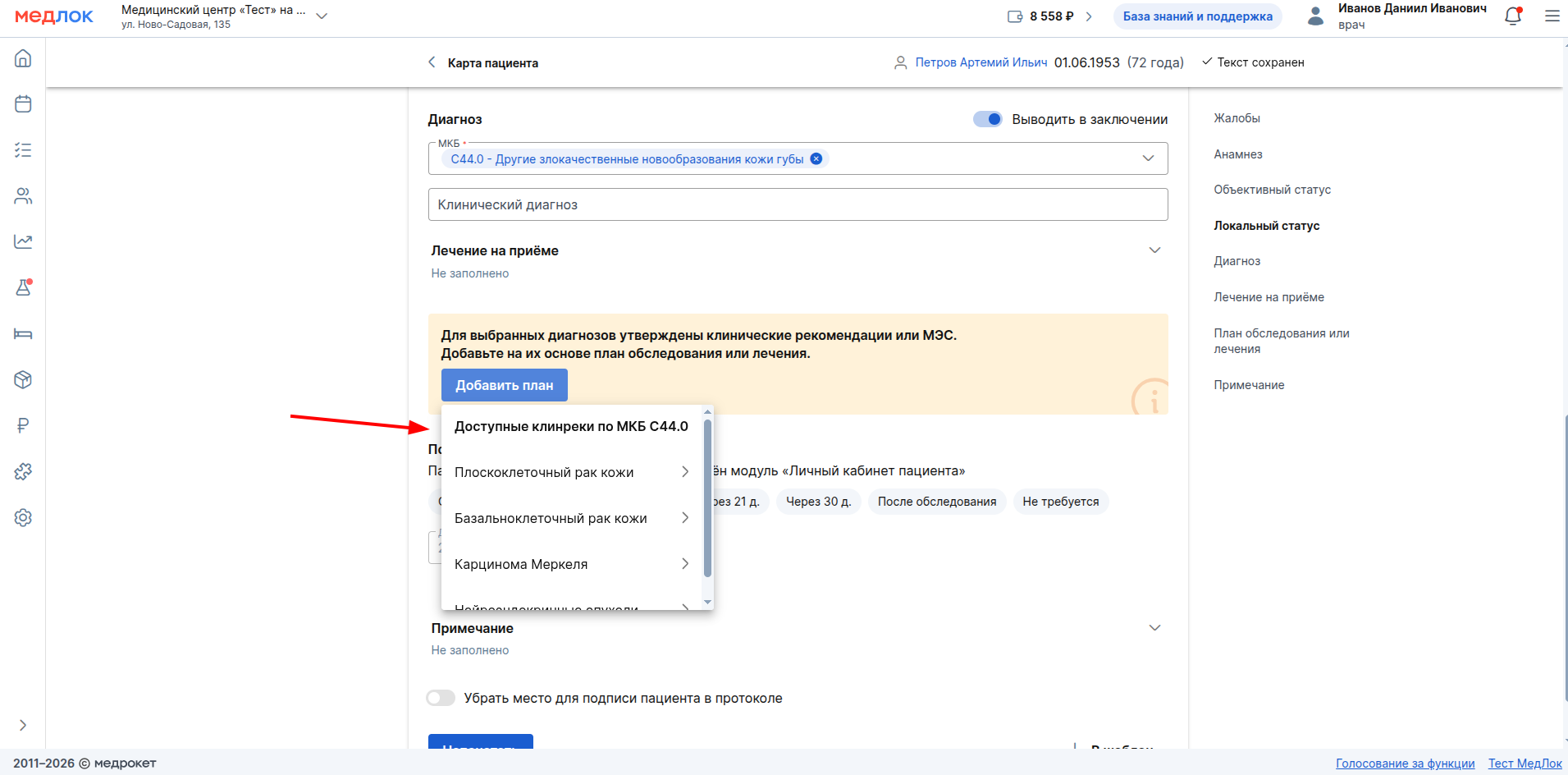Open the settings gear icon in sidebar
This screenshot has width=1568, height=775.
pyautogui.click(x=23, y=517)
